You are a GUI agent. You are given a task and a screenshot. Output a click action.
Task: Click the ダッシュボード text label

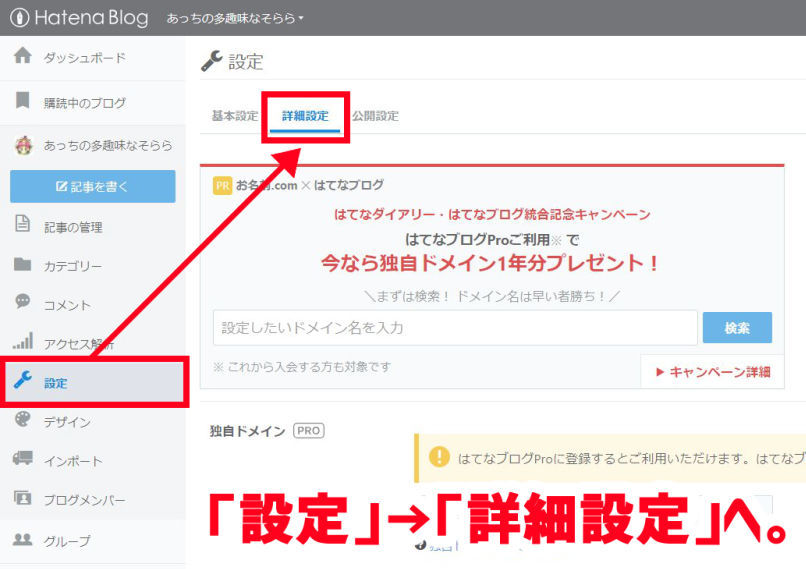[85, 58]
